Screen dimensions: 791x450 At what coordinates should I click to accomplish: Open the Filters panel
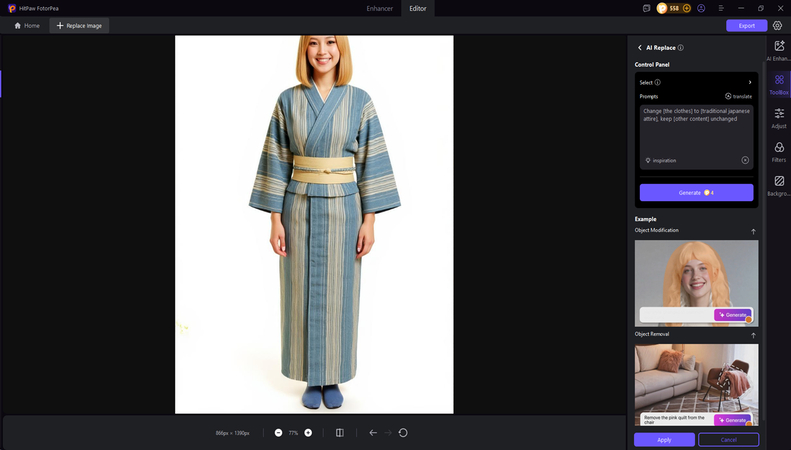pyautogui.click(x=779, y=151)
